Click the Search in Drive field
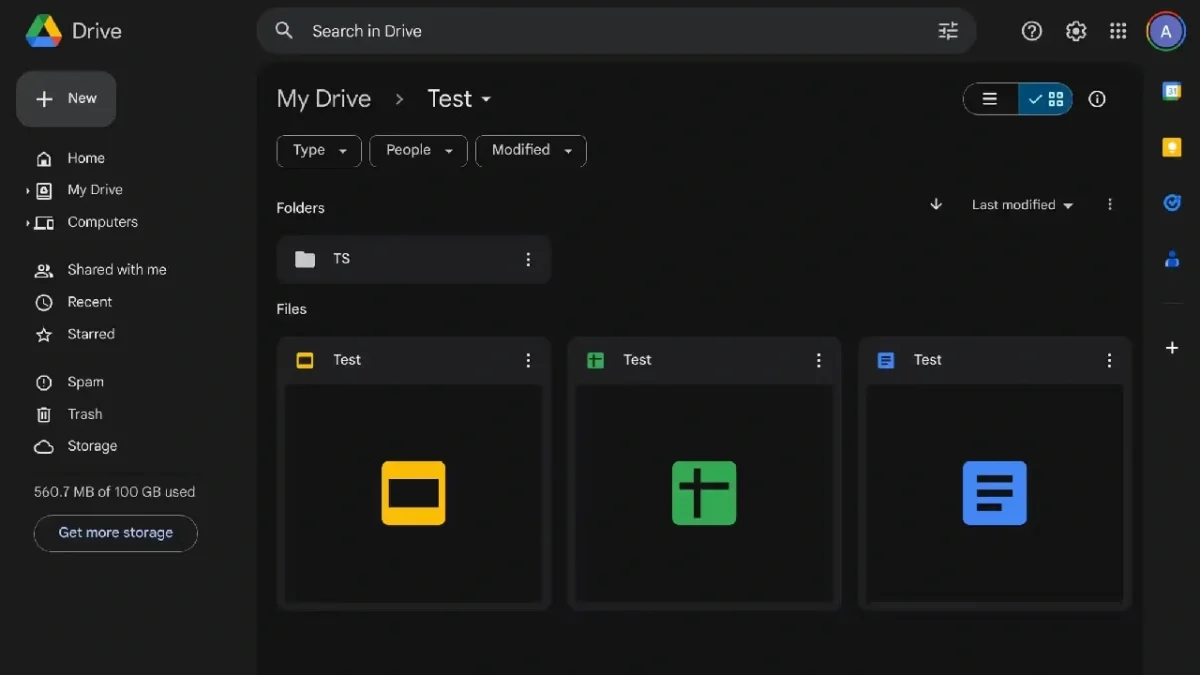The width and height of the screenshot is (1200, 675). coord(600,31)
